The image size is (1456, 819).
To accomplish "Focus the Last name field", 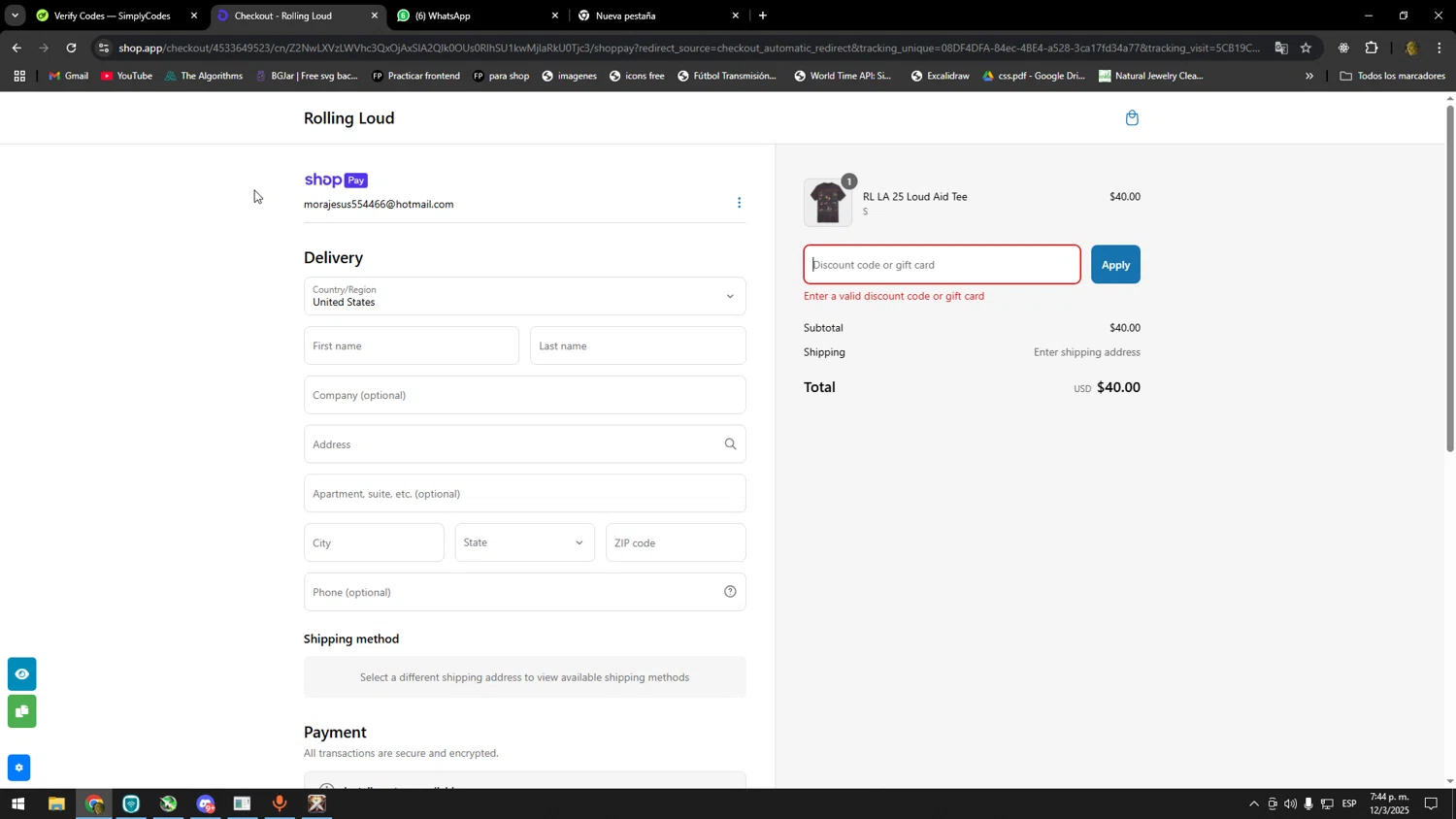I will tap(638, 345).
